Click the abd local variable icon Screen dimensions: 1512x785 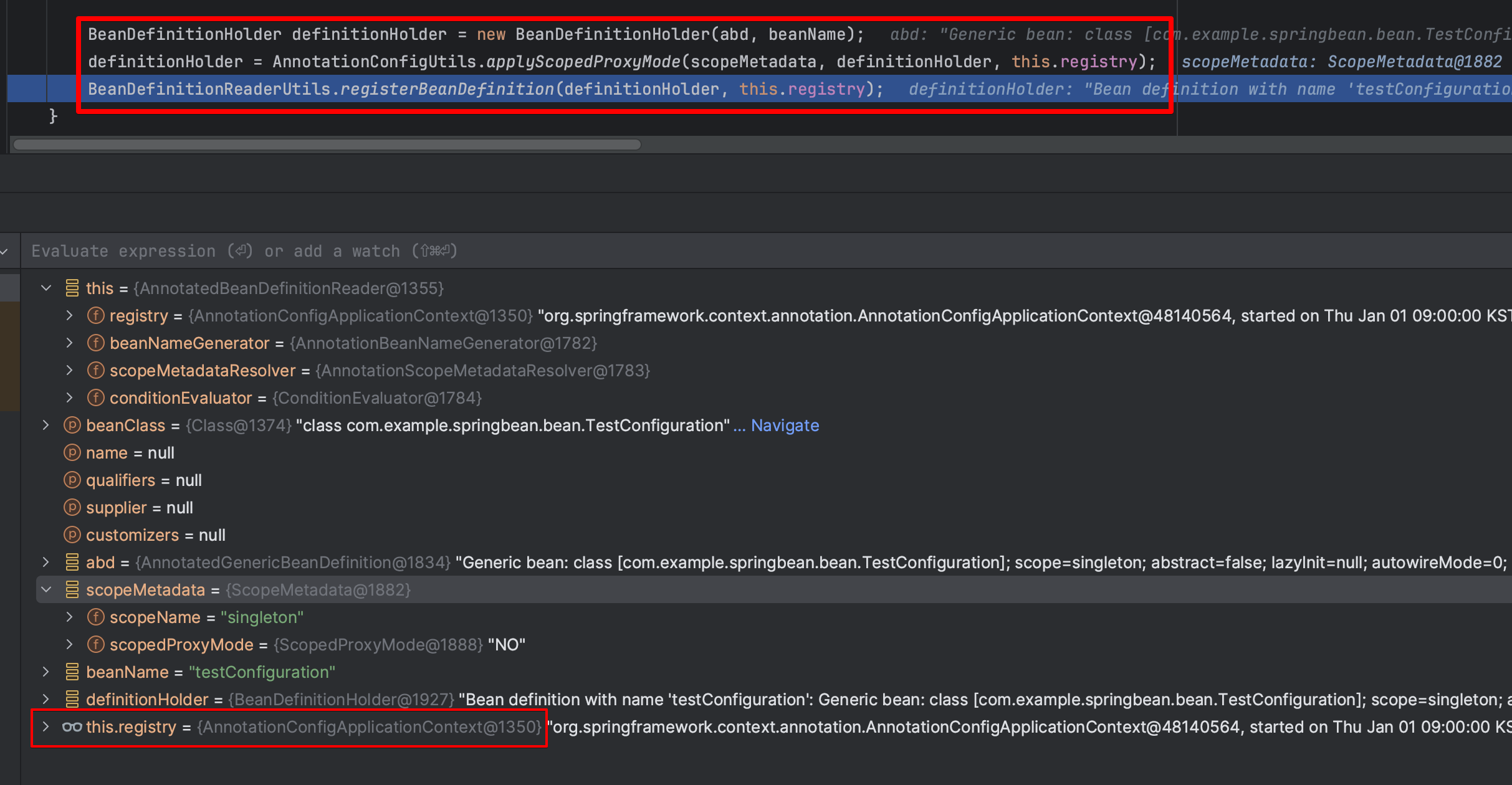point(72,563)
